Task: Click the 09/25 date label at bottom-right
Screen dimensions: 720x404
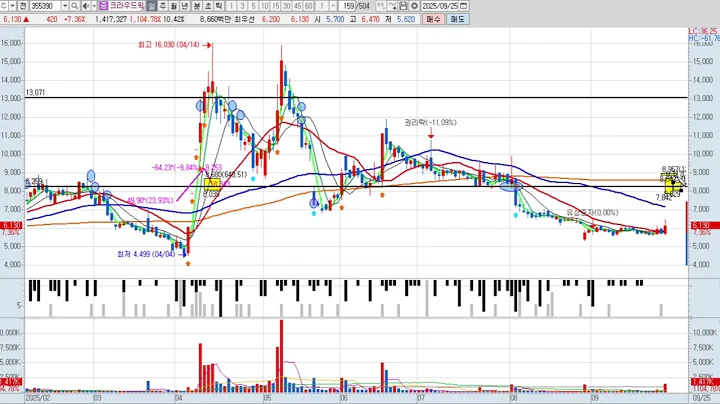Action: pyautogui.click(x=700, y=398)
